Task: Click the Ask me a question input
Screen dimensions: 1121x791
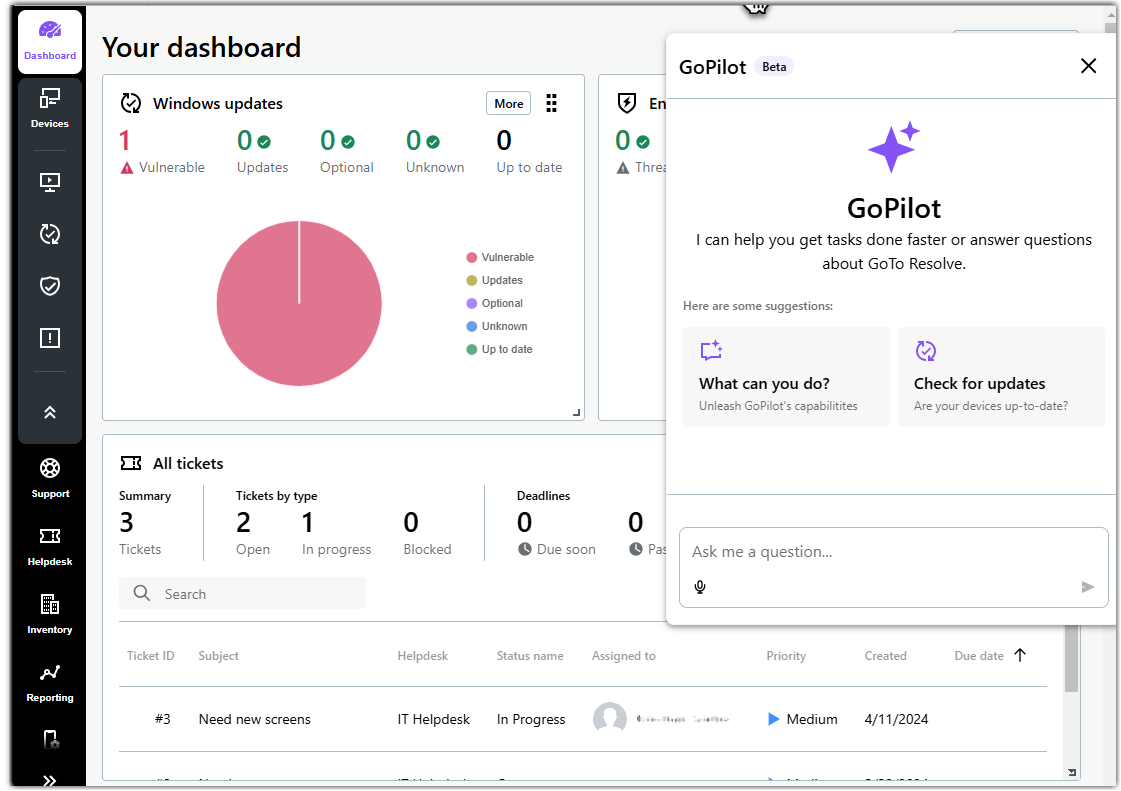Action: (x=894, y=551)
